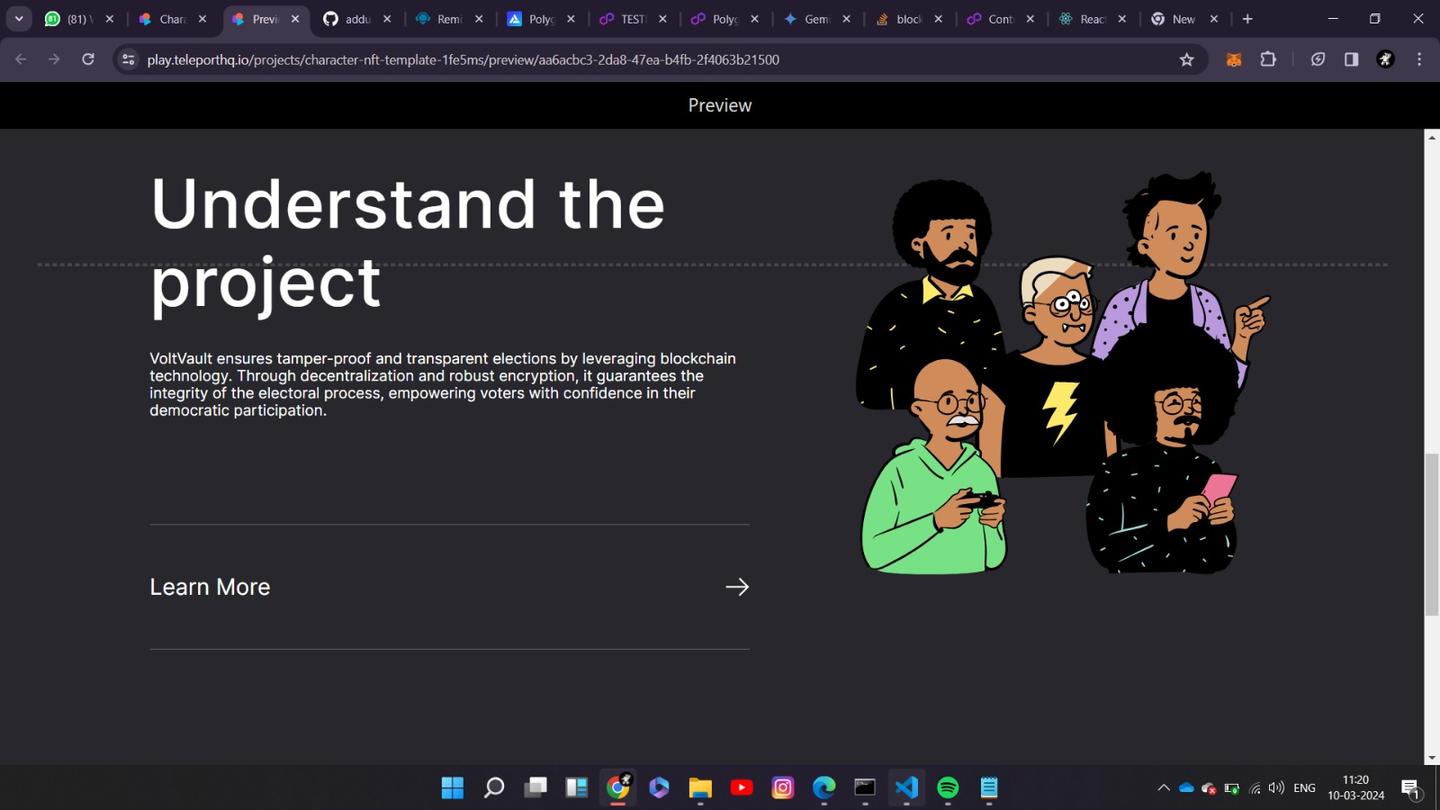This screenshot has width=1440, height=810.
Task: Open a new tab with plus button
Action: point(1247,19)
